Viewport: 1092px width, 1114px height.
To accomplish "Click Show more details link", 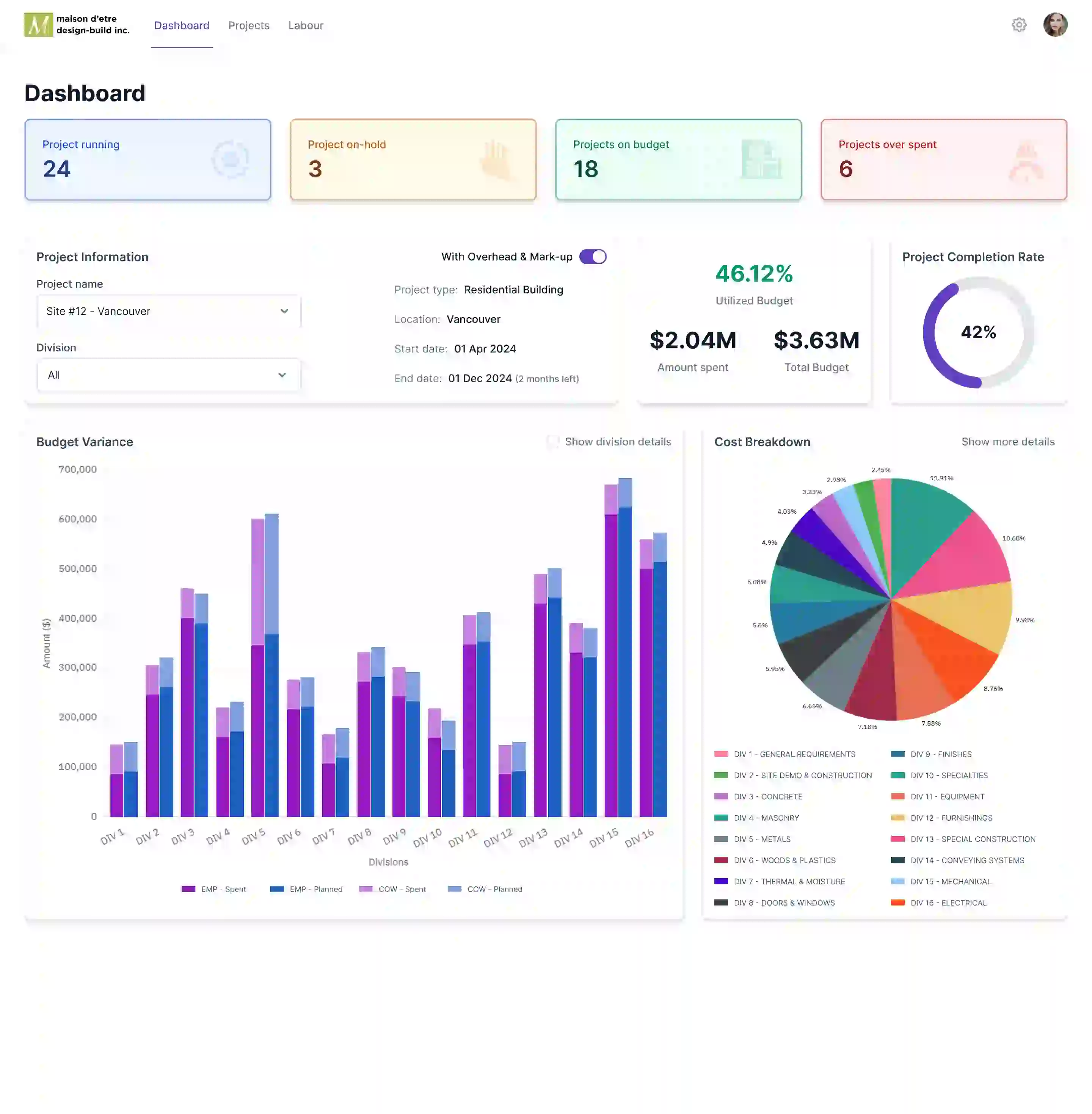I will (1008, 442).
